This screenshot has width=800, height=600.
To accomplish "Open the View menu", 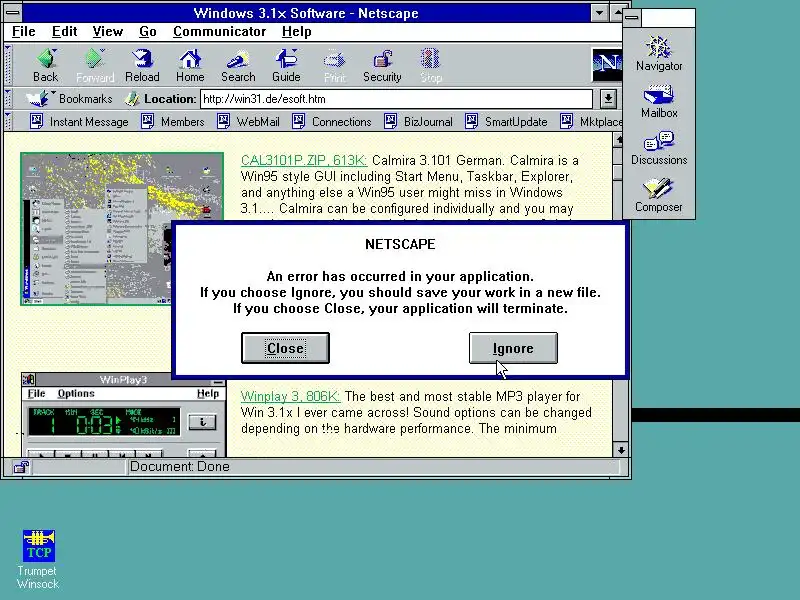I will pos(108,32).
